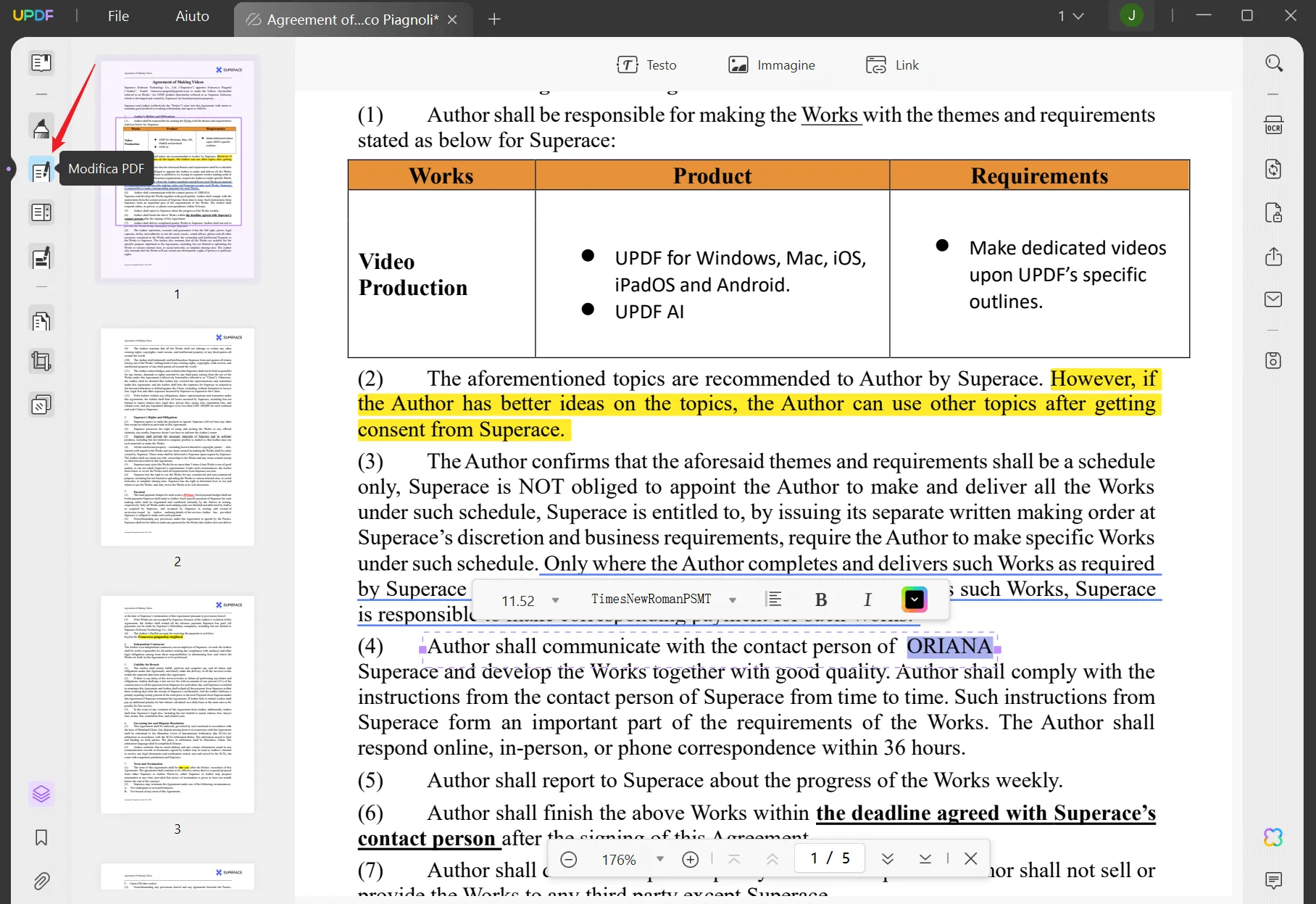Close the Agreement document tab
Image resolution: width=1316 pixels, height=904 pixels.
pos(452,20)
